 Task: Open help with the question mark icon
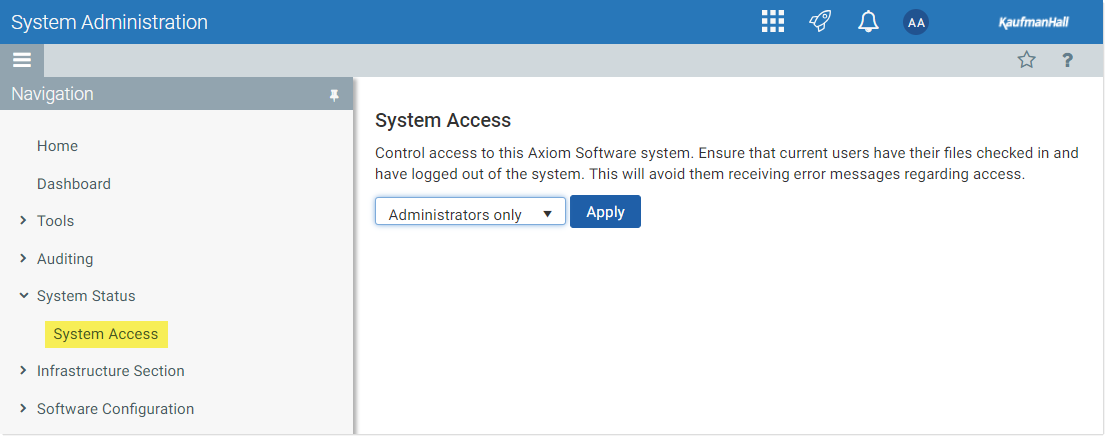pyautogui.click(x=1067, y=60)
